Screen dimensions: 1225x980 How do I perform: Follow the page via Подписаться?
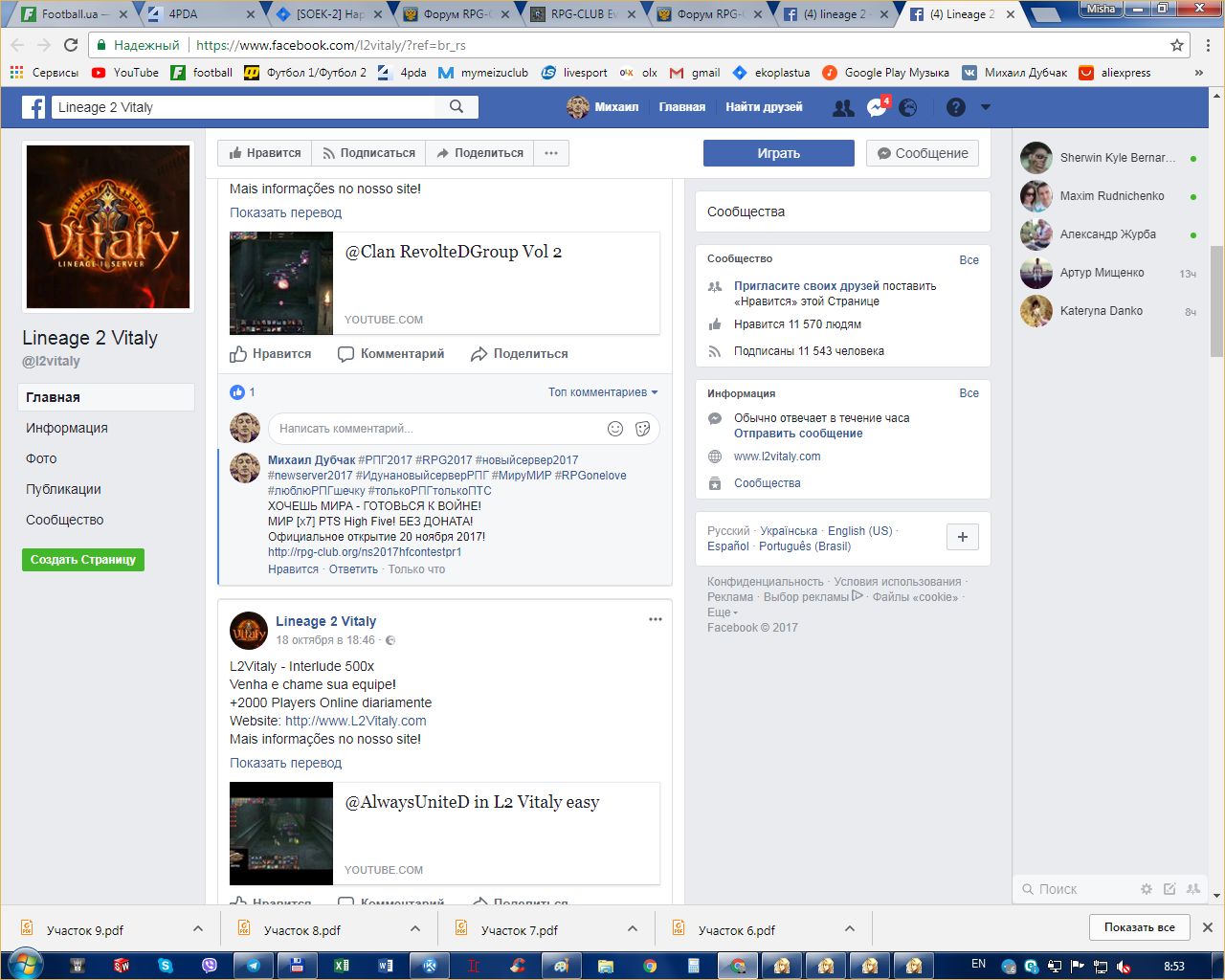tap(368, 153)
